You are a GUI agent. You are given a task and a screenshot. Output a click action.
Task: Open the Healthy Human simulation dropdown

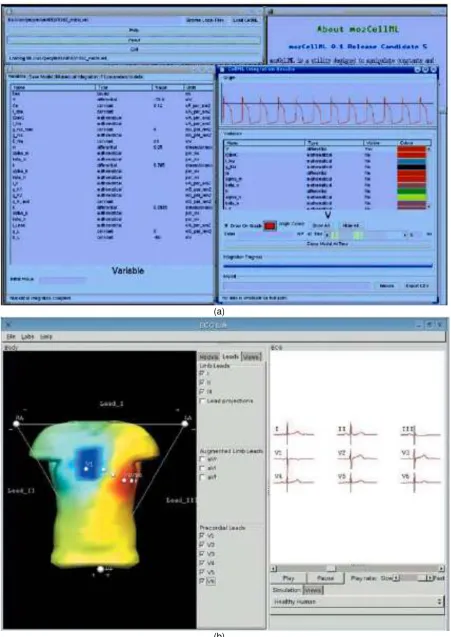(357, 602)
